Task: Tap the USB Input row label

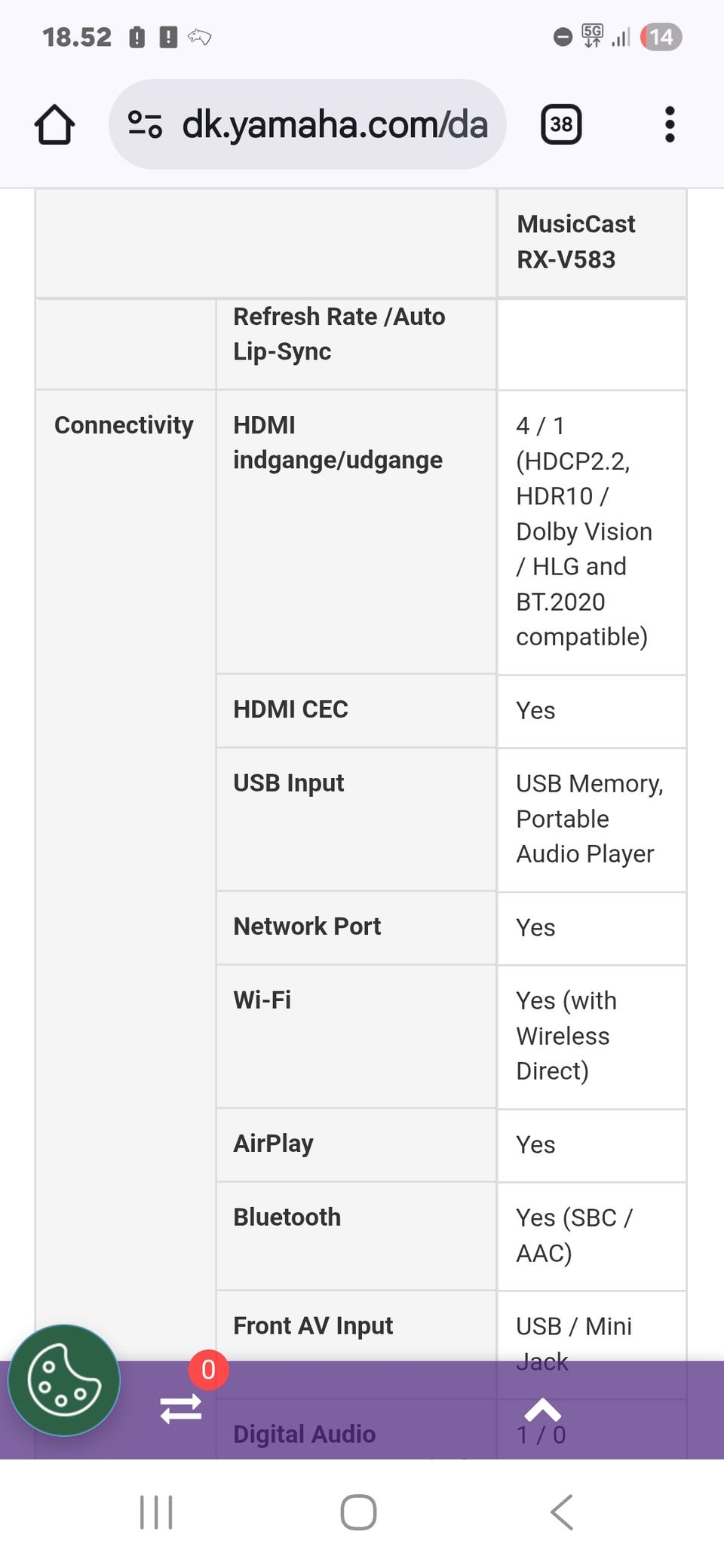Action: [x=288, y=783]
